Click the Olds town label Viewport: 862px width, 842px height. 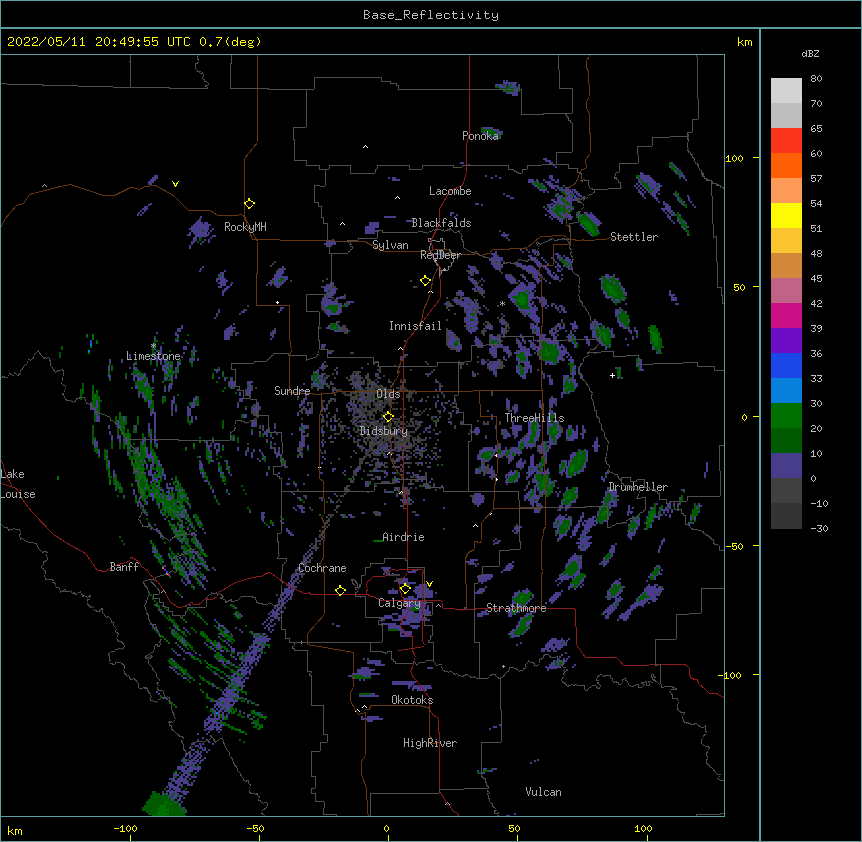(x=388, y=394)
